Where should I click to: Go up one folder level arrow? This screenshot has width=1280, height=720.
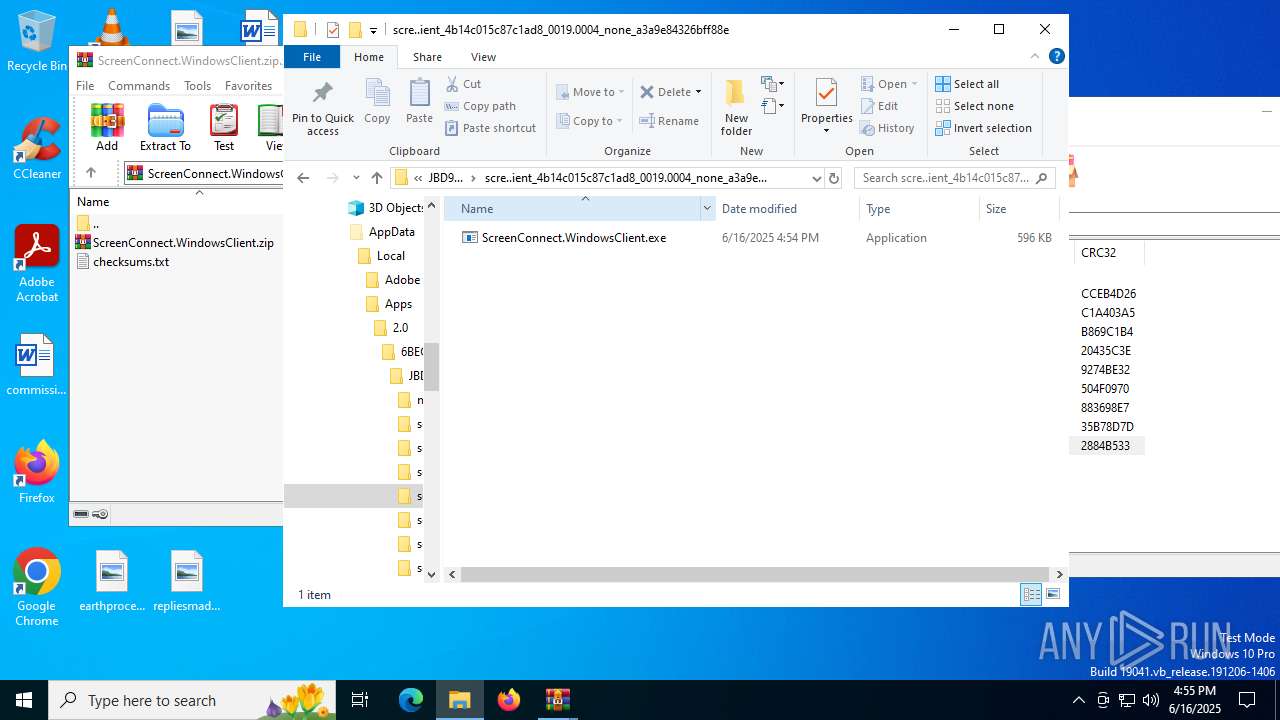376,178
